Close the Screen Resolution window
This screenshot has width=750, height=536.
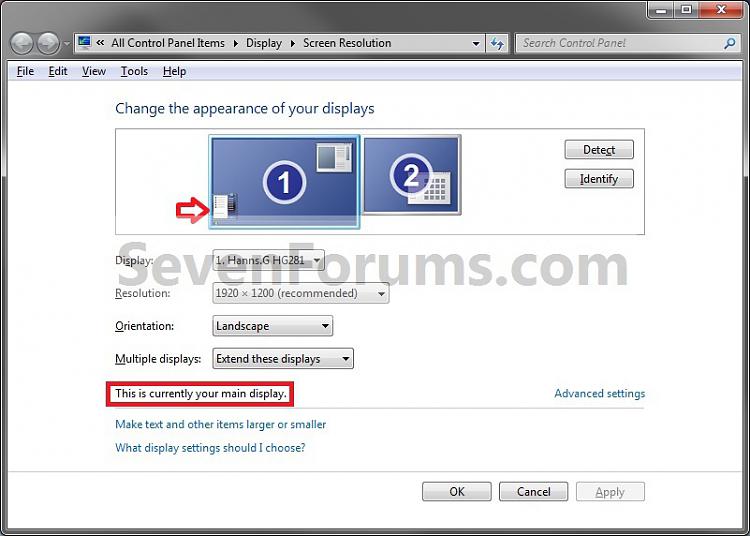point(722,9)
